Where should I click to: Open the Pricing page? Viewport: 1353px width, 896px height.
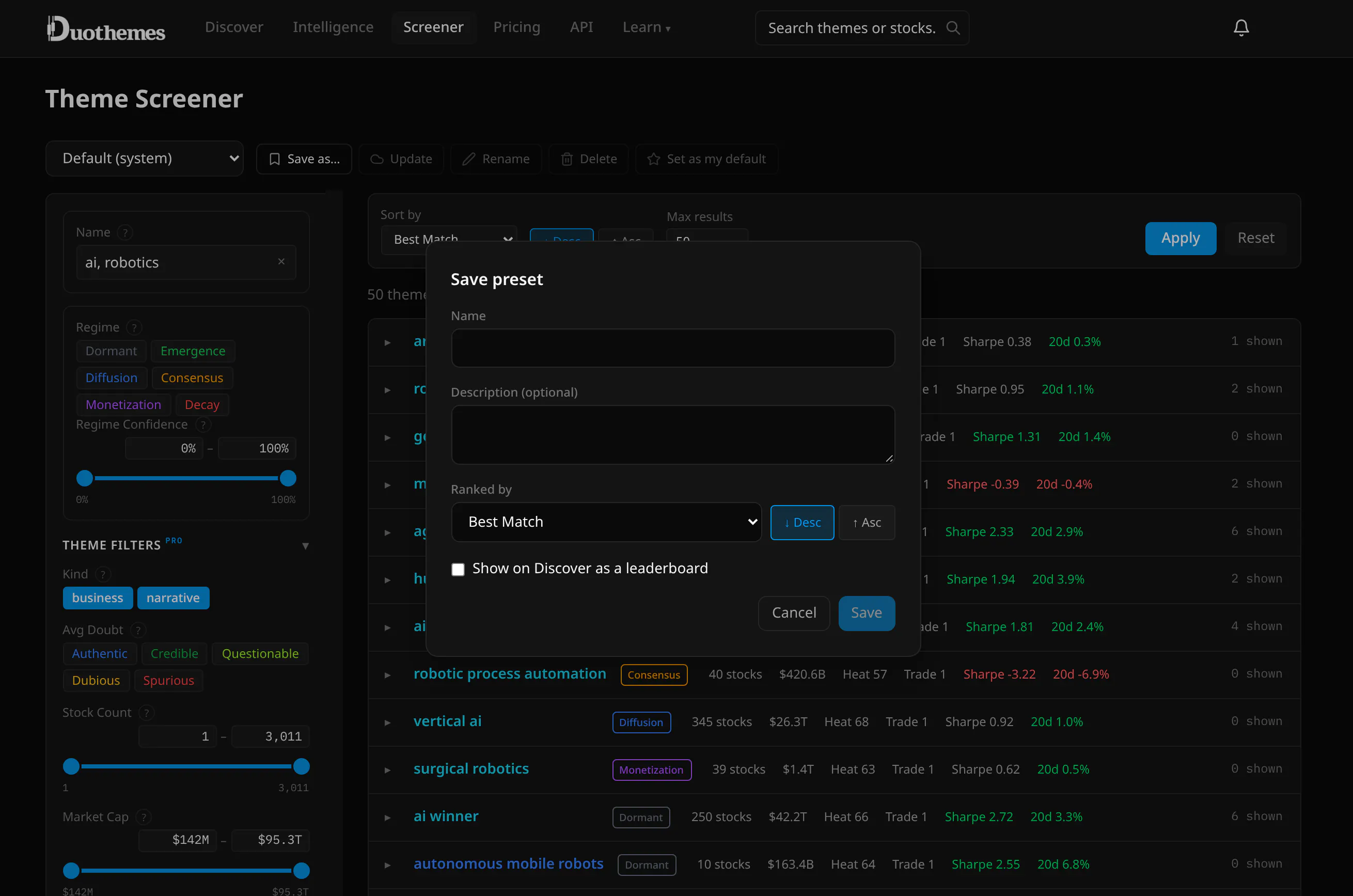point(516,27)
